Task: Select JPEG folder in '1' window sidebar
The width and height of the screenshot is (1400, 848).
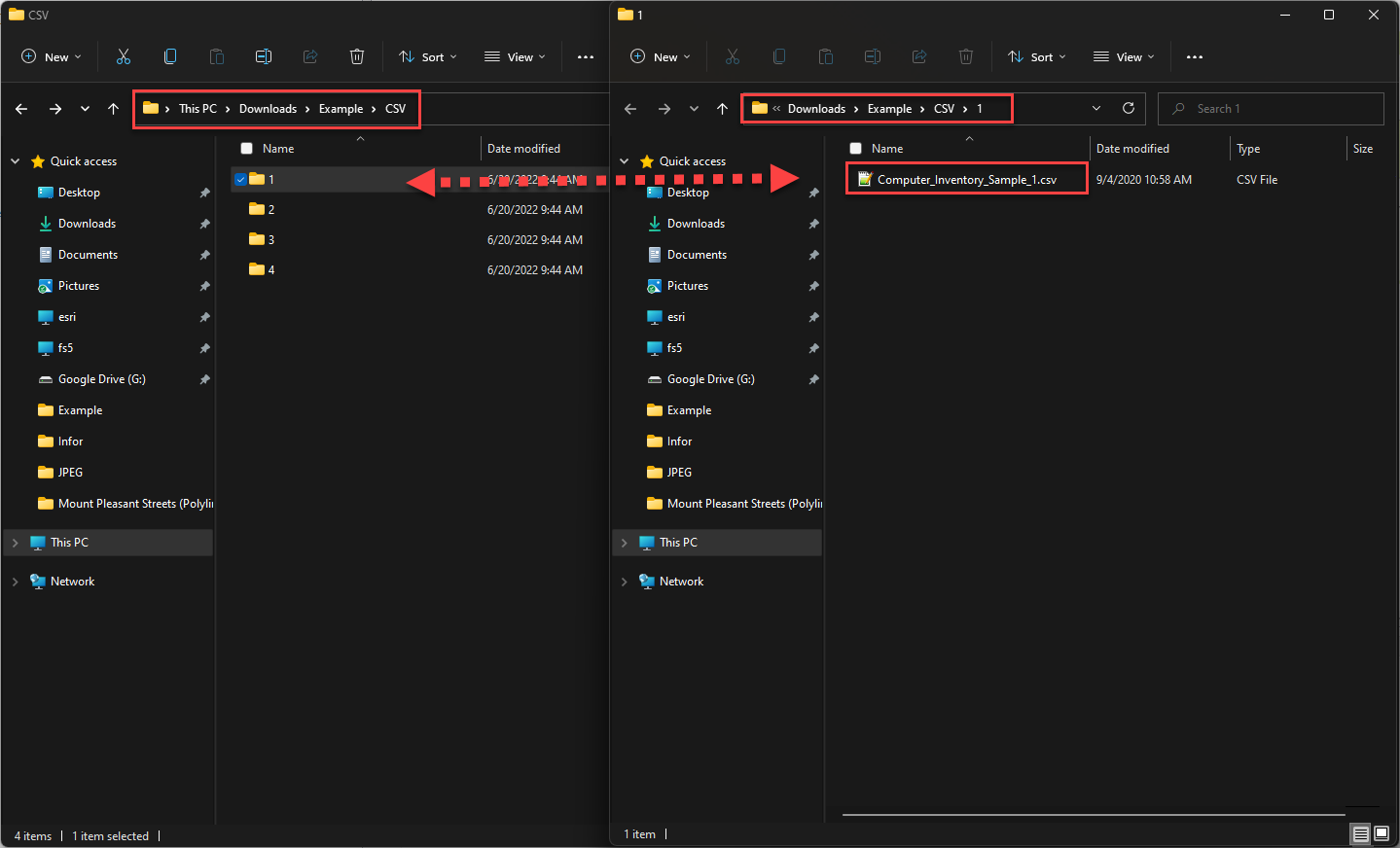Action: point(679,473)
